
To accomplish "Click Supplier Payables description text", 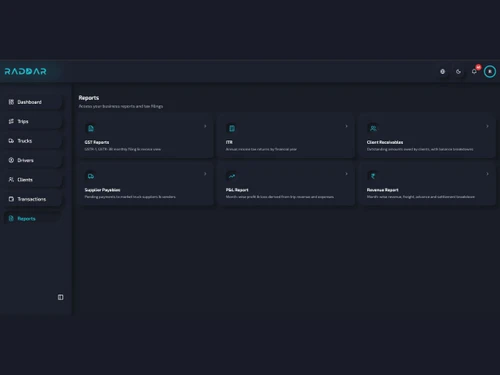I will [130, 197].
